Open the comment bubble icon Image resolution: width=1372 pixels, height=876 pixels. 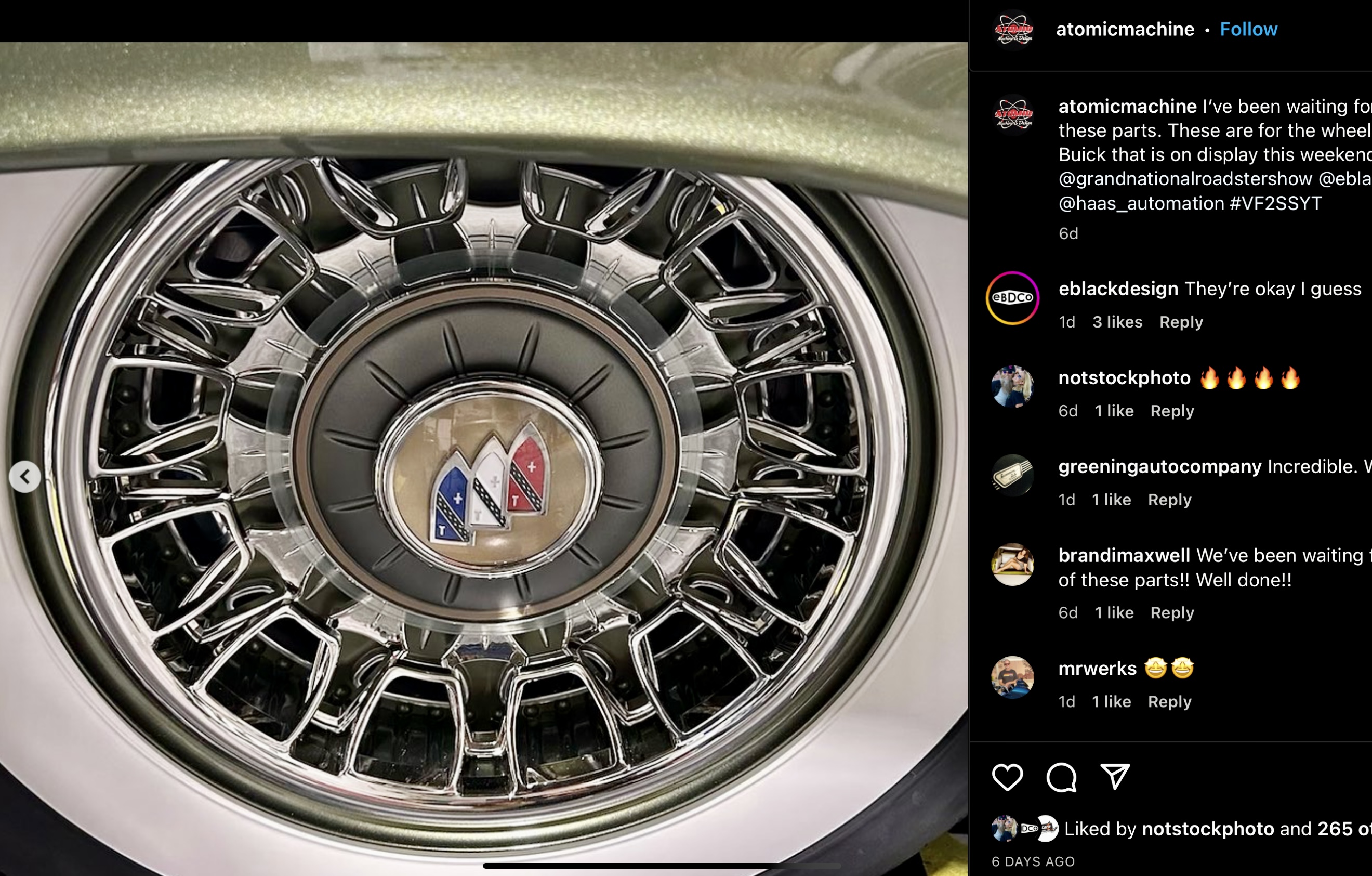click(1061, 777)
